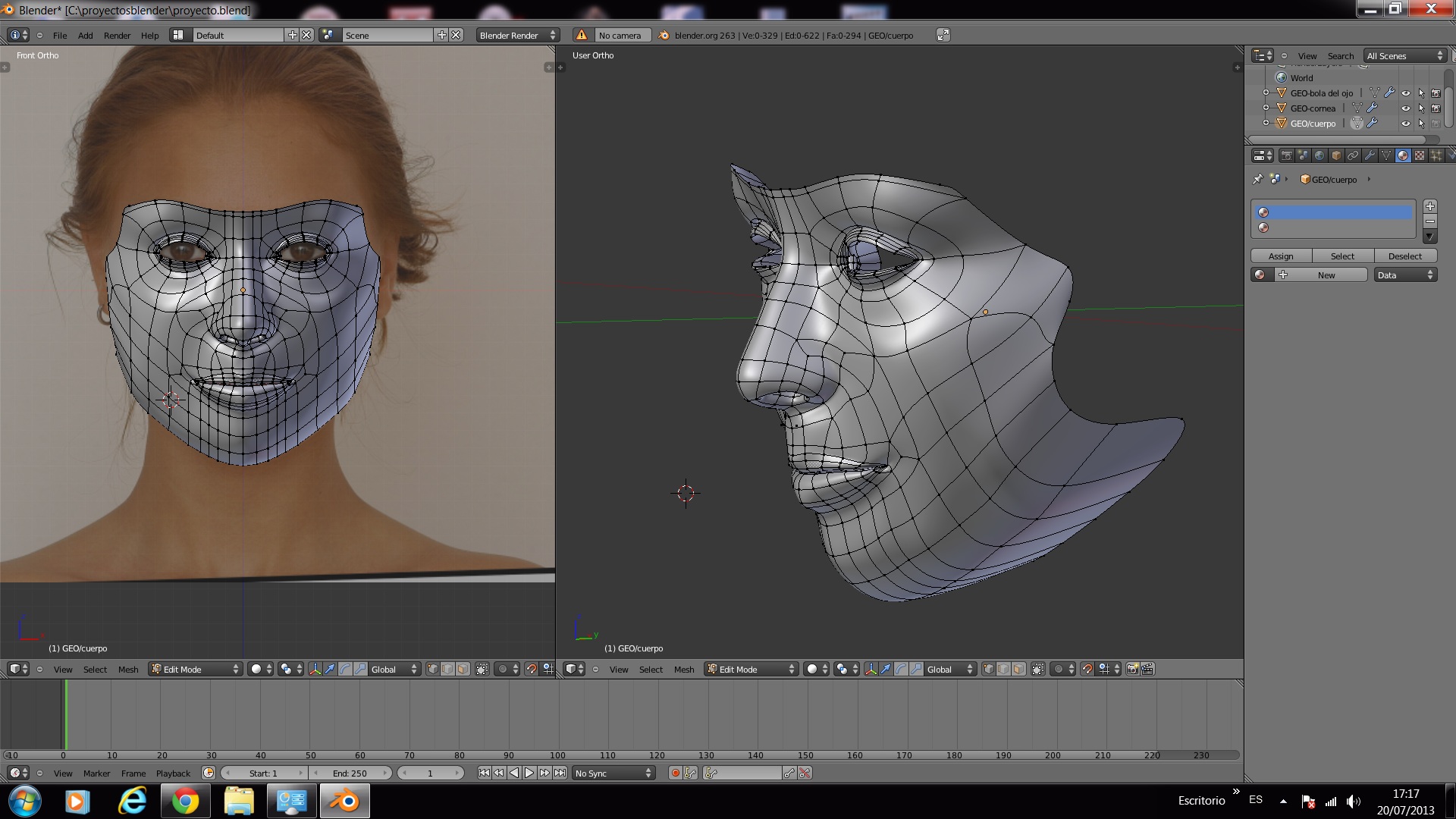
Task: Open the Render menu in top bar
Action: pyautogui.click(x=117, y=36)
